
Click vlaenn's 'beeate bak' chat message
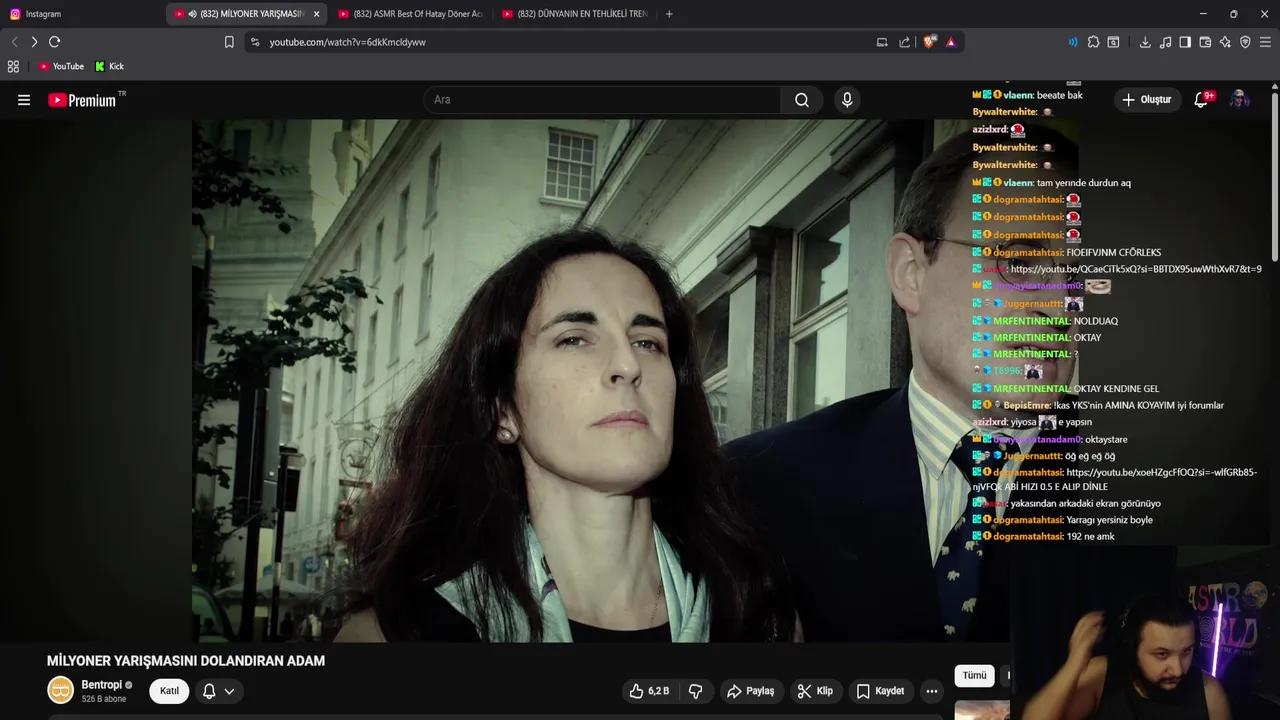1028,95
